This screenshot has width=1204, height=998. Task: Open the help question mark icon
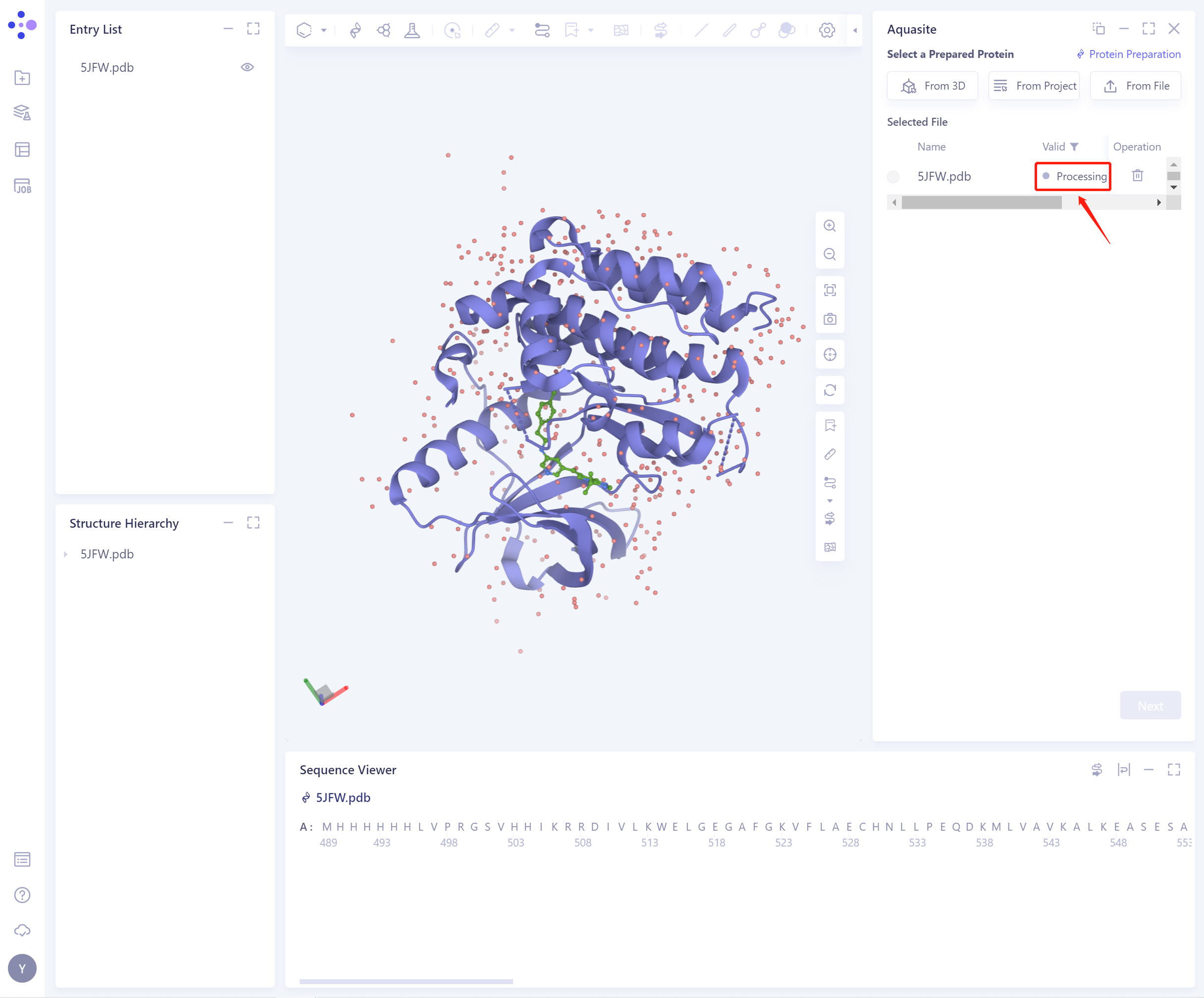click(22, 895)
